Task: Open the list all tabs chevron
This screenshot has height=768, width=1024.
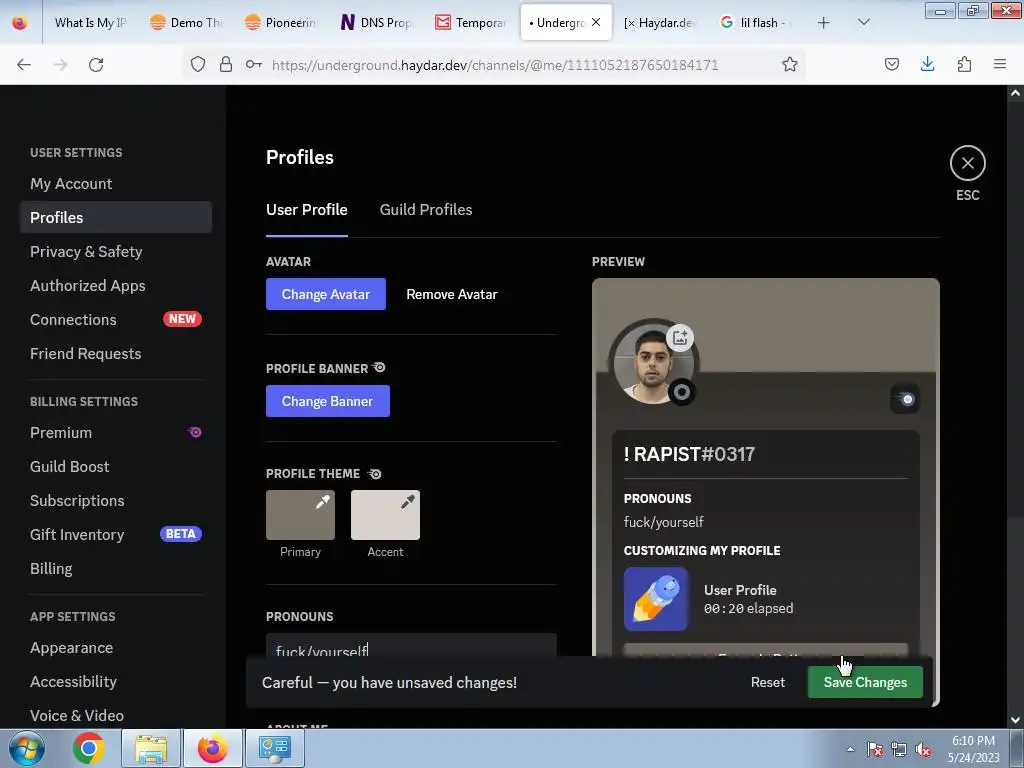Action: tap(863, 22)
